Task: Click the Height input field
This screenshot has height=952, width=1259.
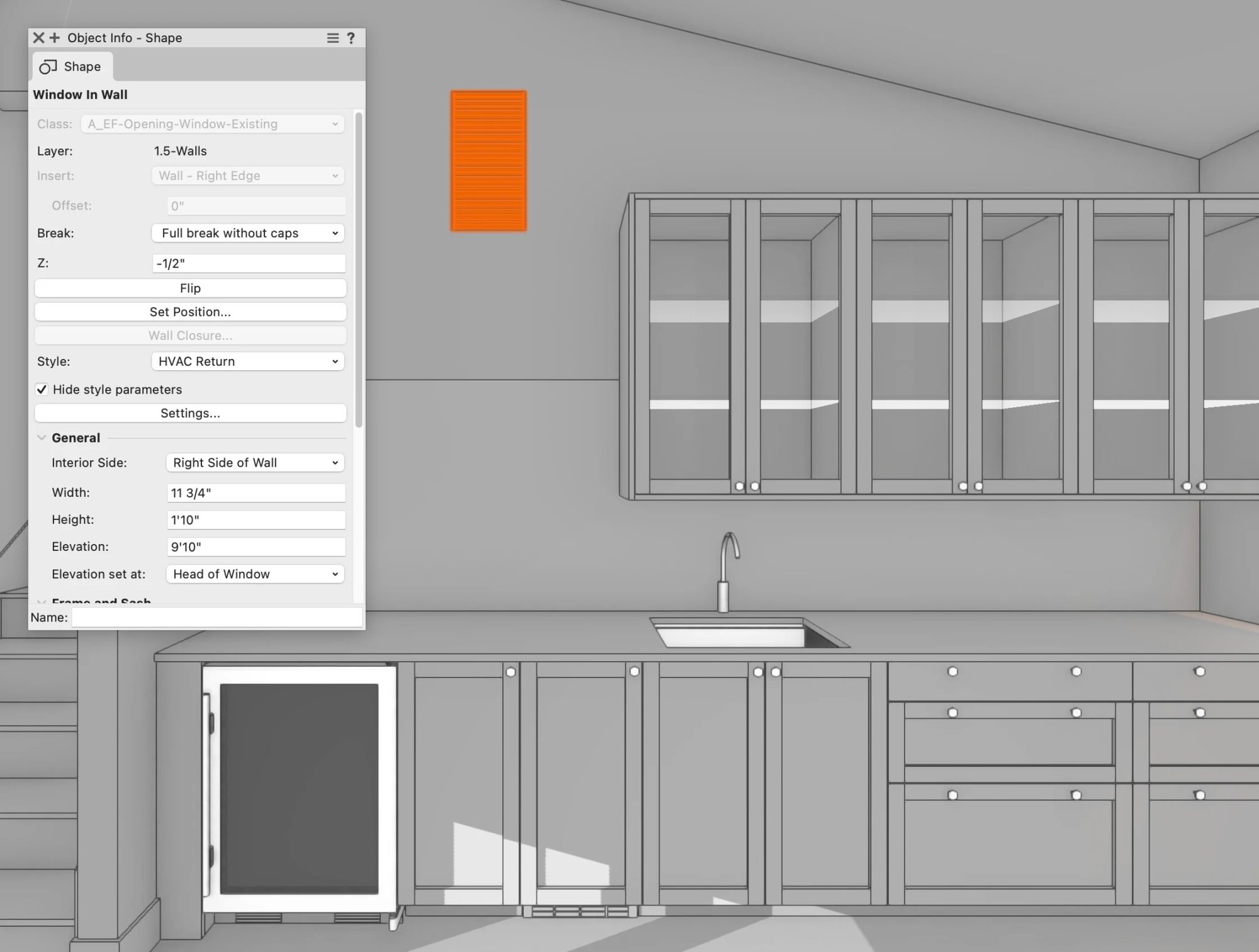Action: click(x=256, y=520)
